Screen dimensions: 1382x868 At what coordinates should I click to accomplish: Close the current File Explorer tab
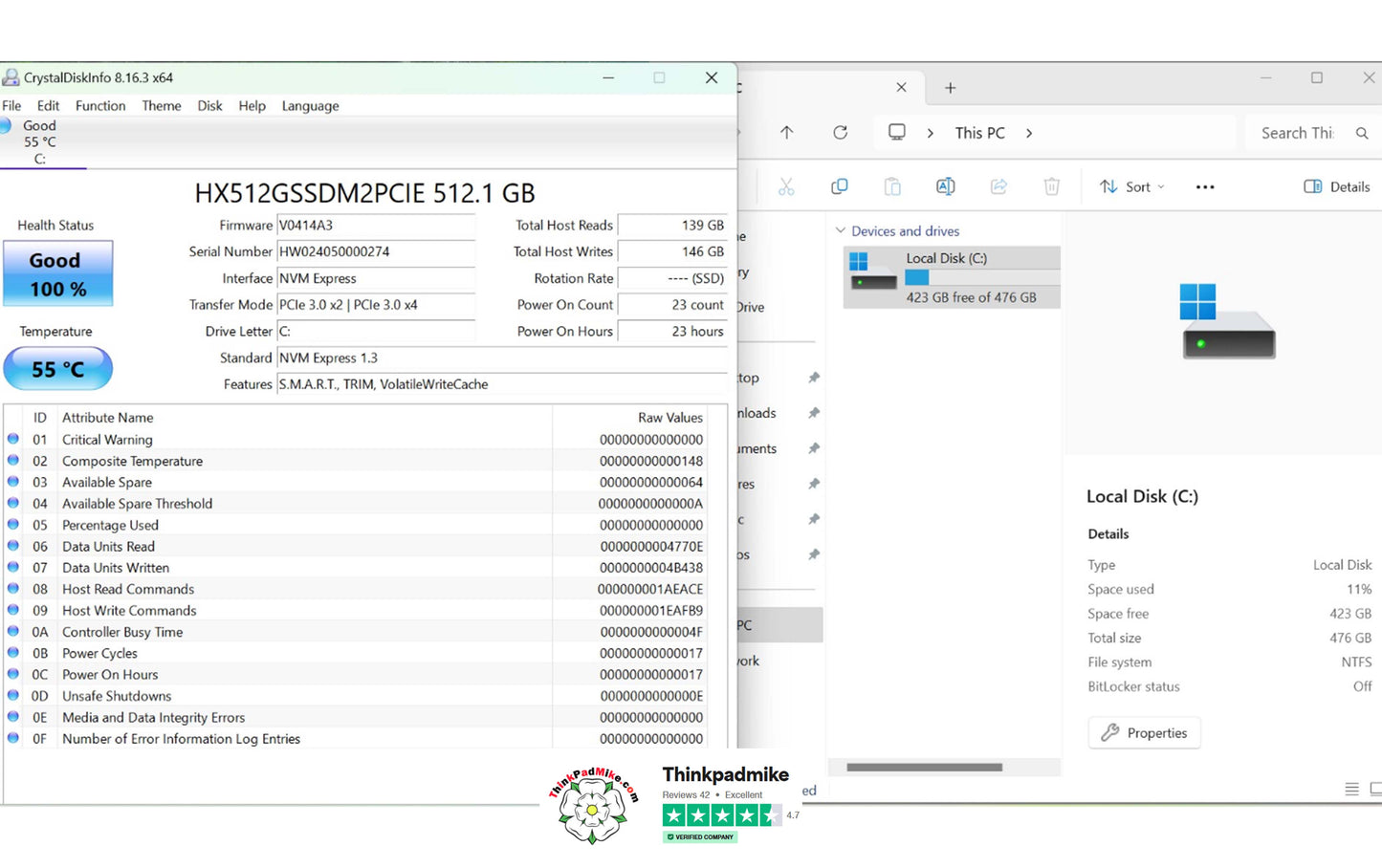pos(901,87)
